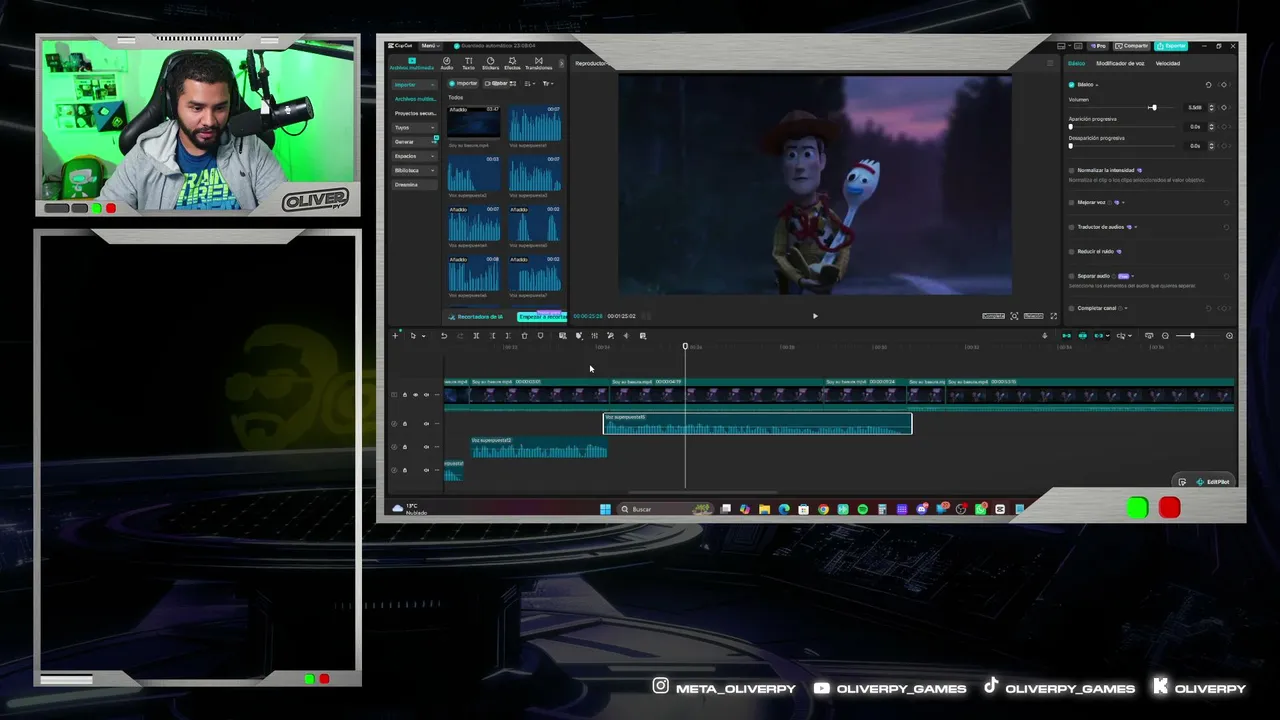Open the Stickers tab

(490, 63)
